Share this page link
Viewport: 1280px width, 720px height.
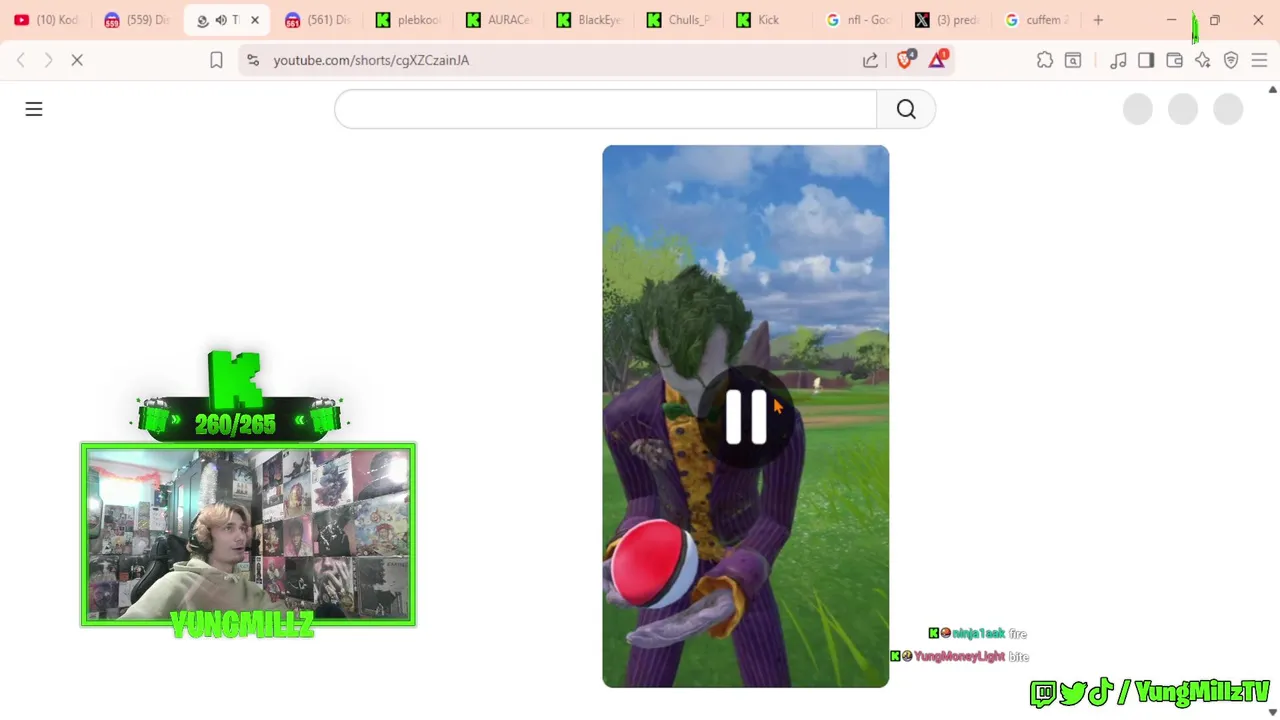870,60
